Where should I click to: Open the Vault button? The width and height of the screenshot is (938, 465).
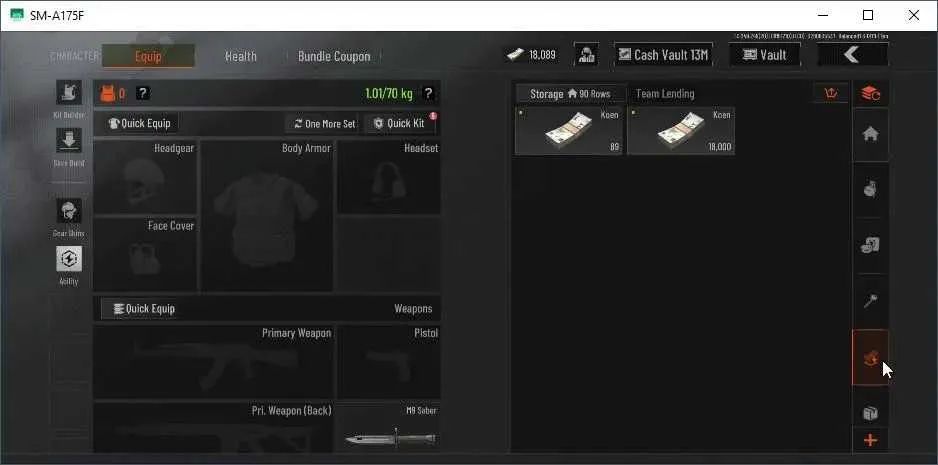click(765, 55)
